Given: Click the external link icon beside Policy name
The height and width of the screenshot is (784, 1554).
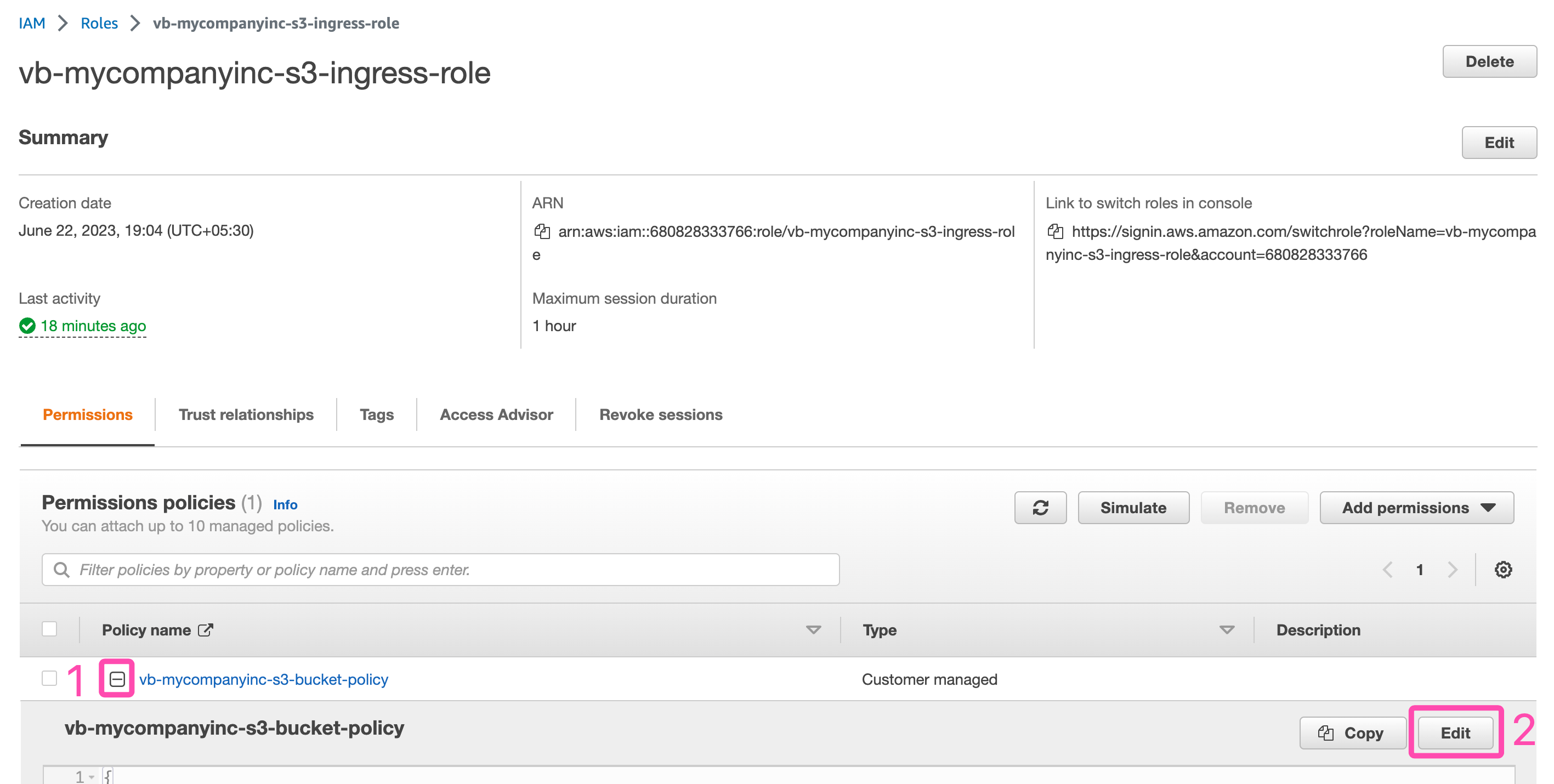Looking at the screenshot, I should click(206, 629).
